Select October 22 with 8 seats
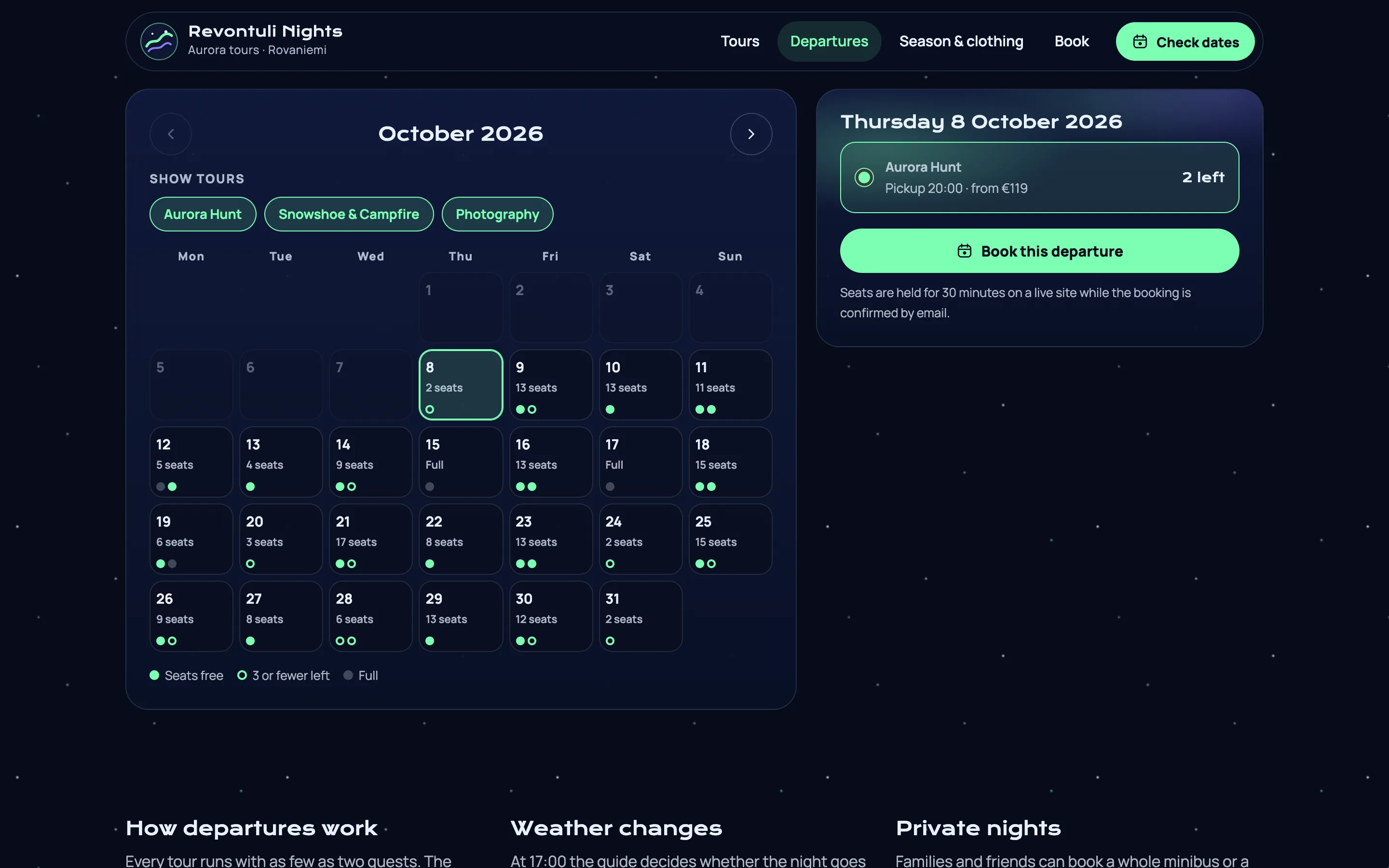1389x868 pixels. (461, 539)
